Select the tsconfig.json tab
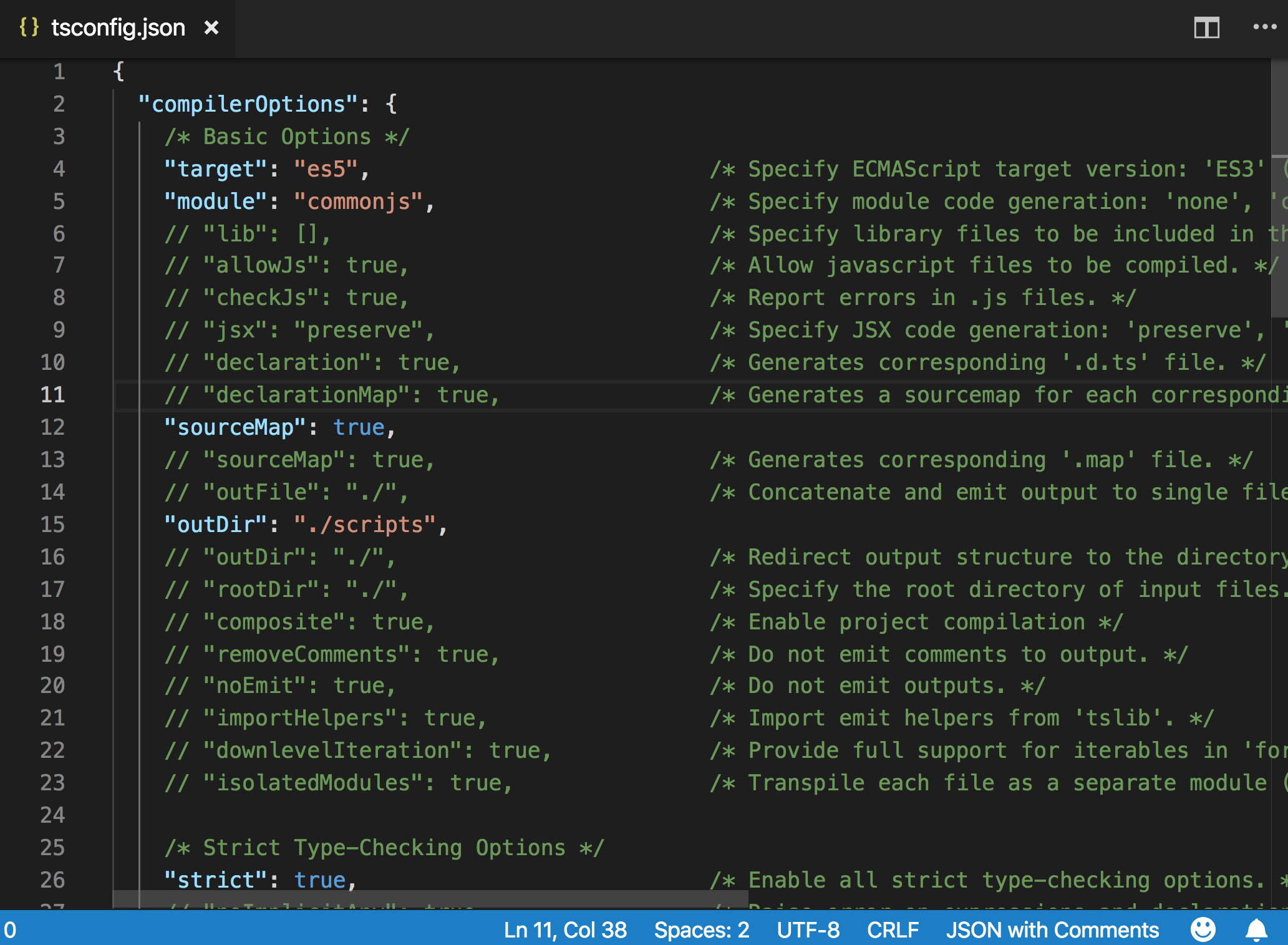This screenshot has width=1288, height=945. coord(118,28)
